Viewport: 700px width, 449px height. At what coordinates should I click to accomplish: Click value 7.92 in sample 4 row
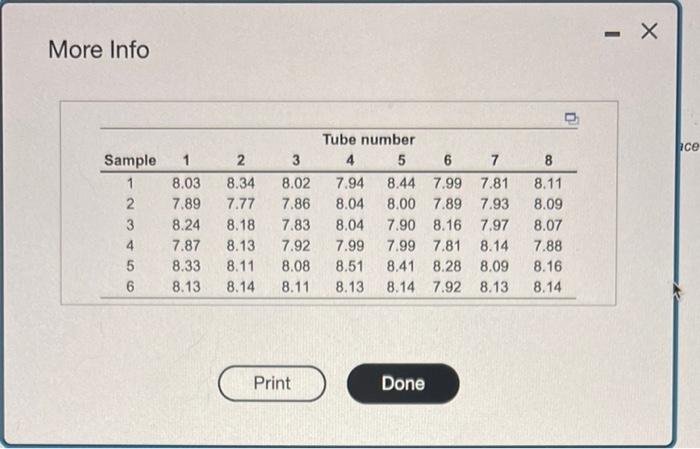click(x=296, y=245)
